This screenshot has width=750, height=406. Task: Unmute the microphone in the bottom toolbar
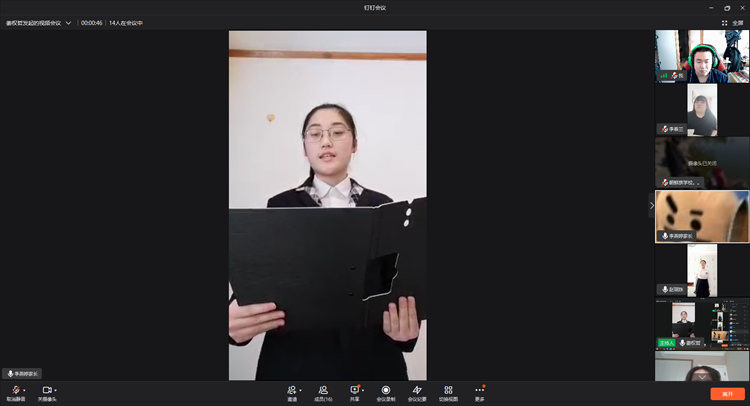[15, 390]
